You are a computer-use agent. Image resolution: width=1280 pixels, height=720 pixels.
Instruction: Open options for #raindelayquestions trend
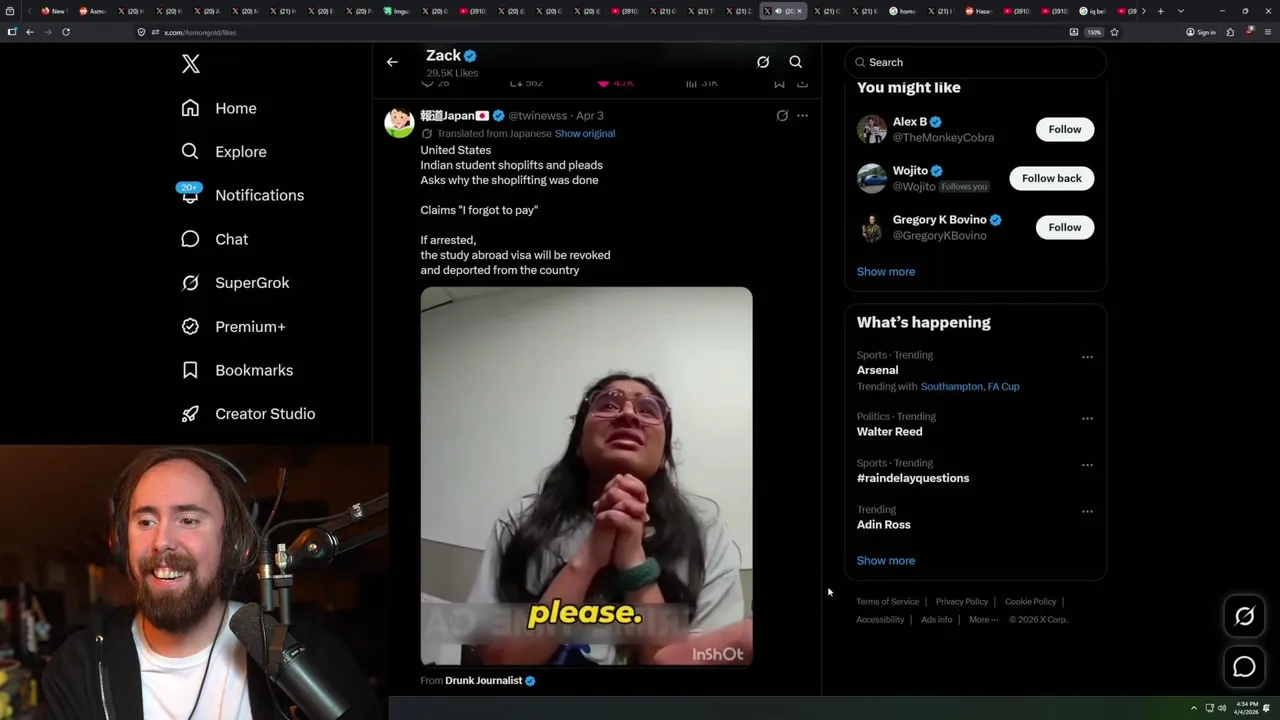pos(1087,465)
